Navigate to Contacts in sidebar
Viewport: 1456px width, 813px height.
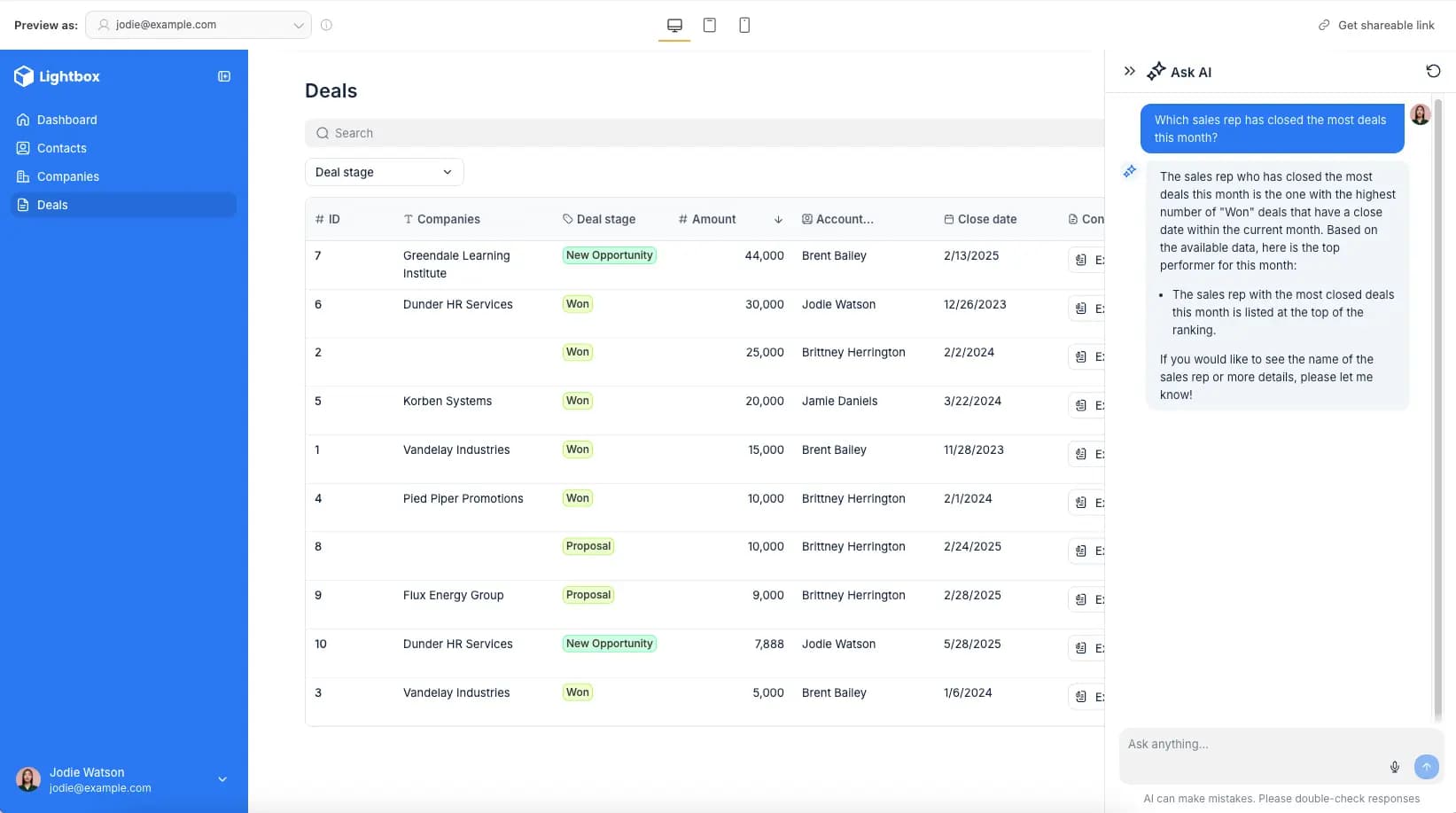point(62,148)
